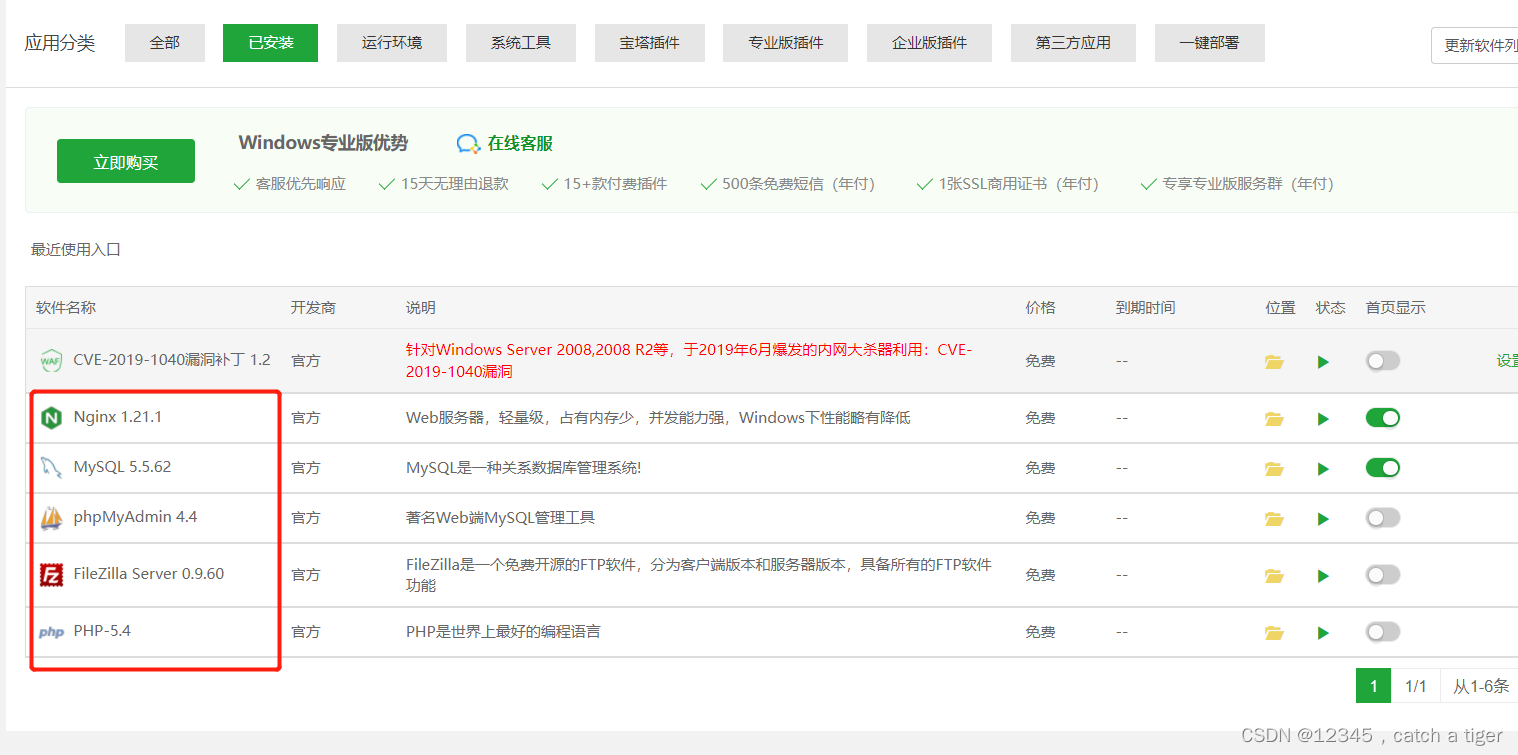Click the WAF icon for CVE-2019-1040 patch
This screenshot has width=1518, height=755.
coord(51,360)
